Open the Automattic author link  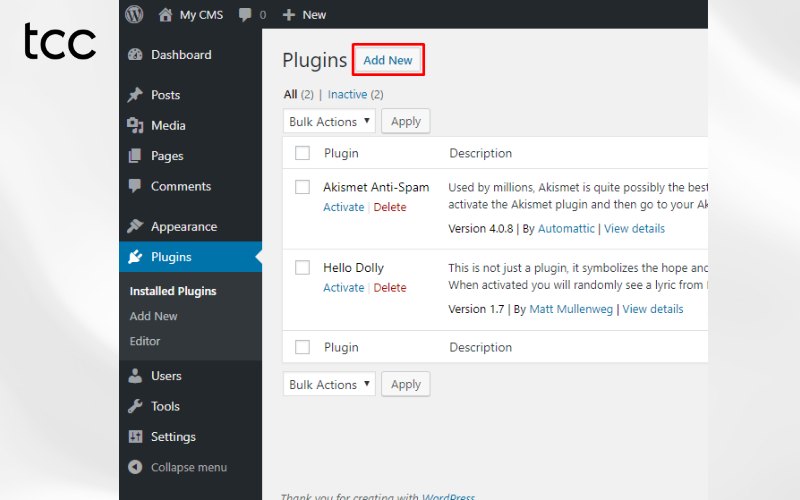pos(566,229)
